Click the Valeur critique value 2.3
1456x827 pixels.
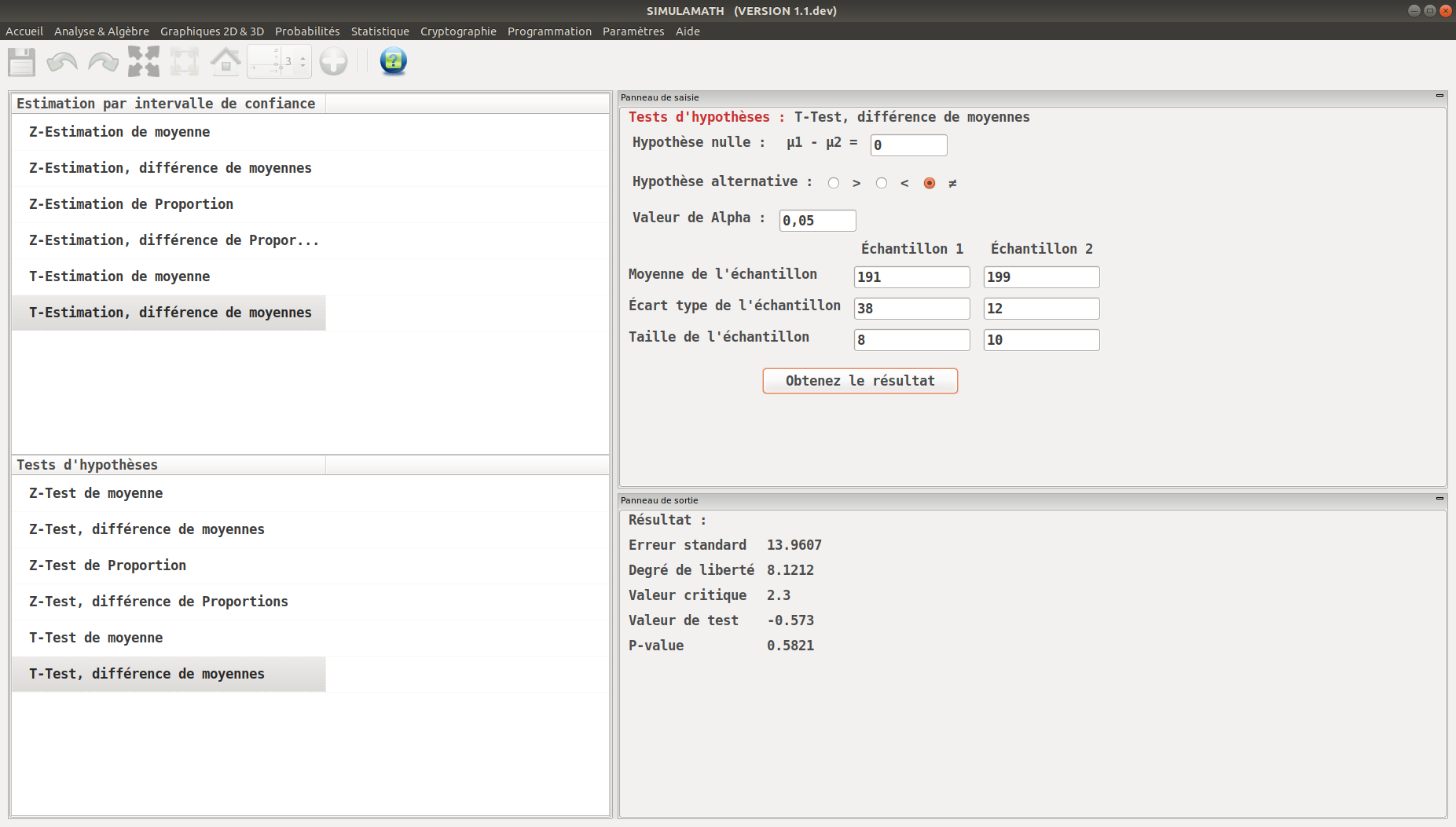(779, 595)
